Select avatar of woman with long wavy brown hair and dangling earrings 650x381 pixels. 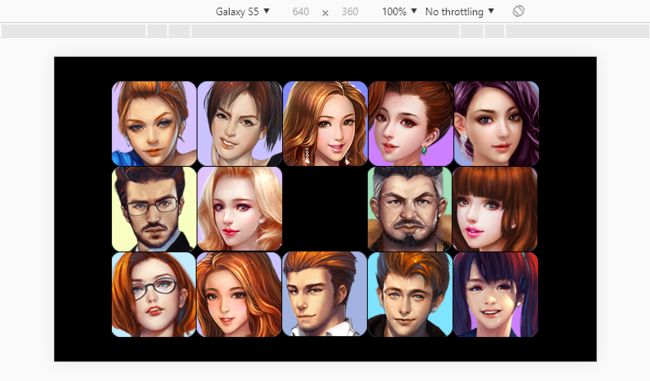pos(325,124)
